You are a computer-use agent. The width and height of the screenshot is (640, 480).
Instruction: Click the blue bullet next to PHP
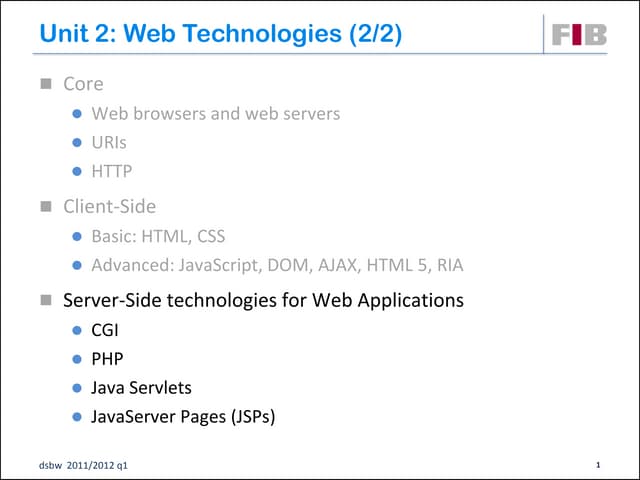(x=77, y=358)
